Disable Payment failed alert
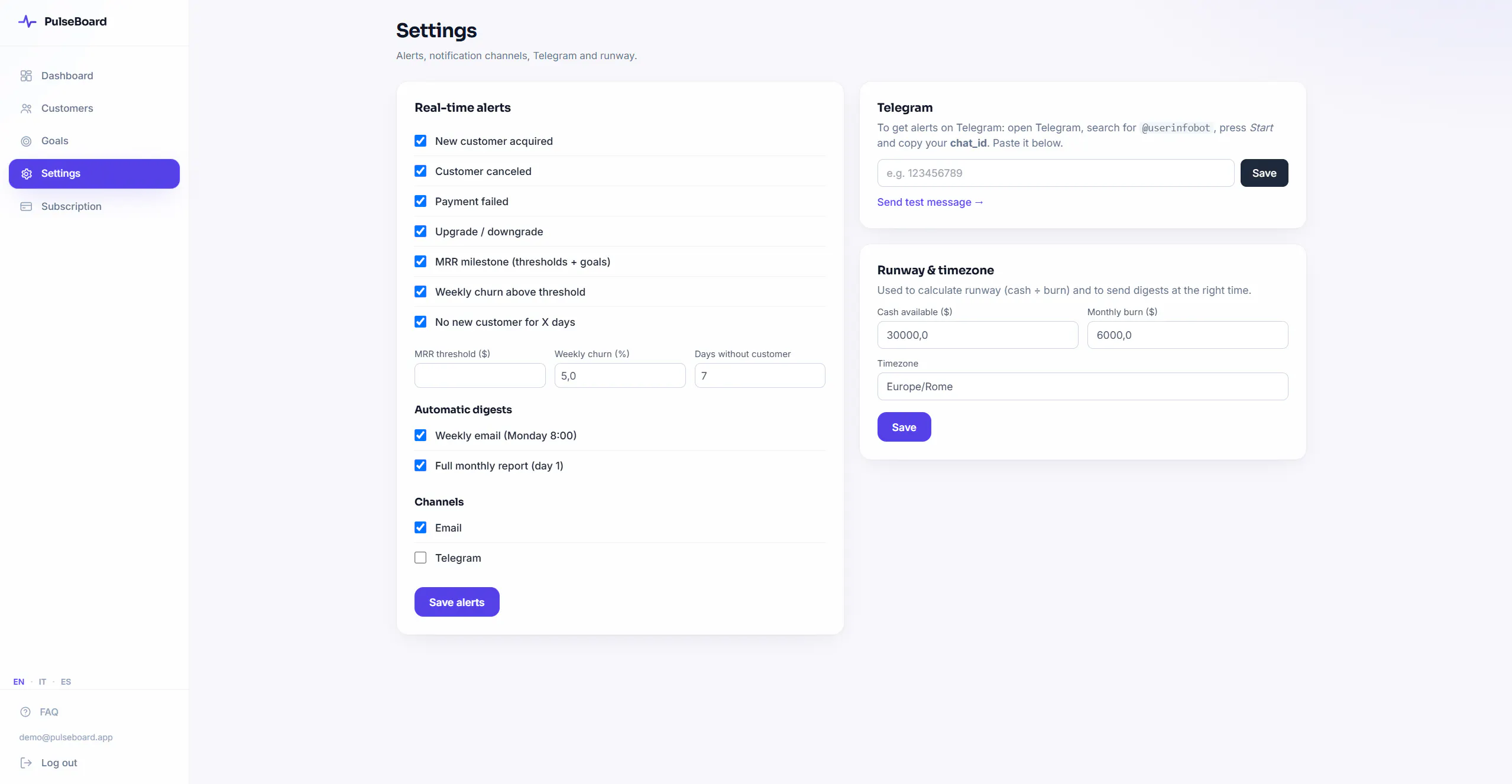 pyautogui.click(x=420, y=201)
